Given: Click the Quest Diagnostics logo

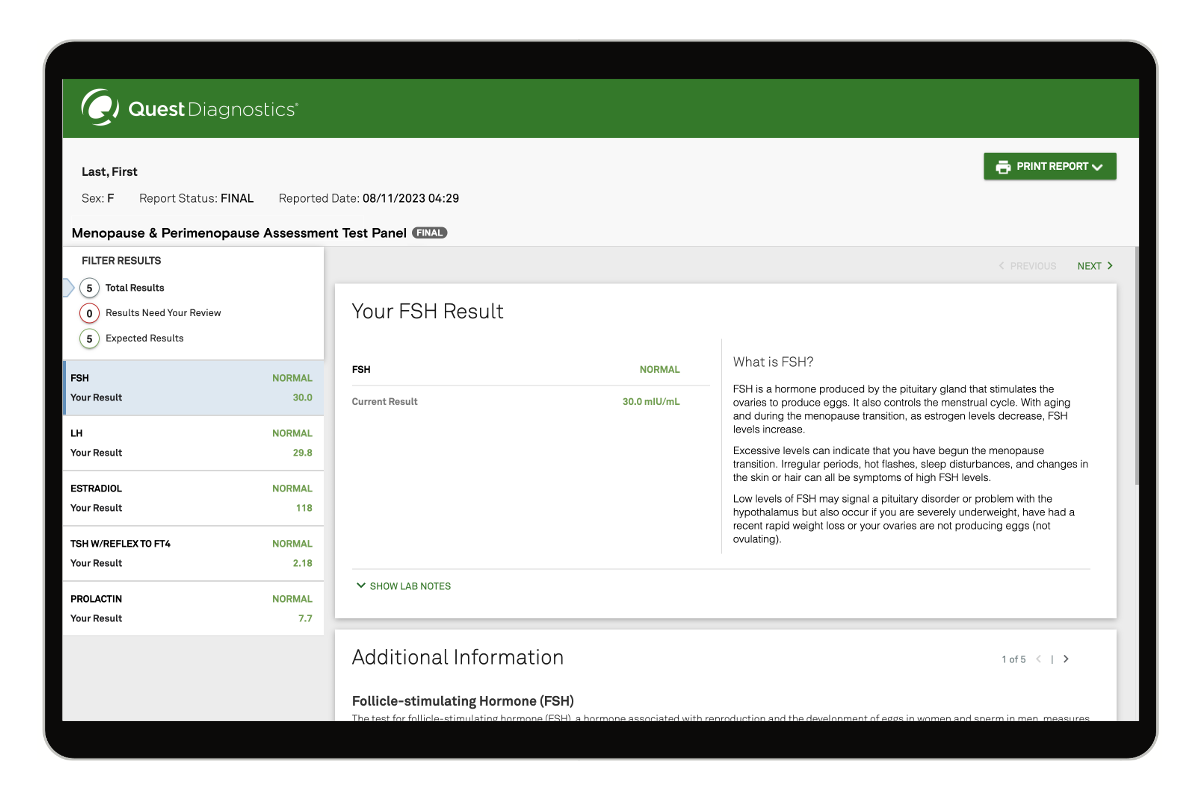Looking at the screenshot, I should coord(189,109).
